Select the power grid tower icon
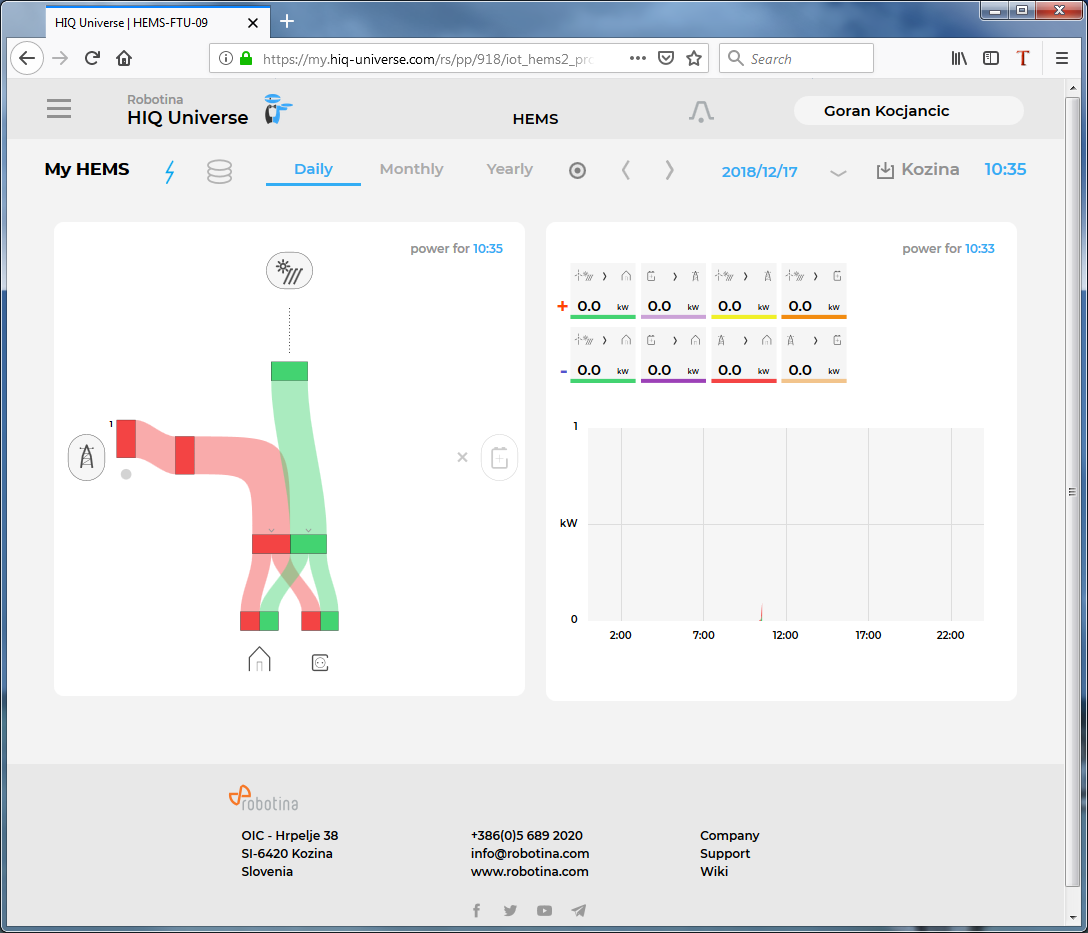The height and width of the screenshot is (933, 1088). point(87,457)
